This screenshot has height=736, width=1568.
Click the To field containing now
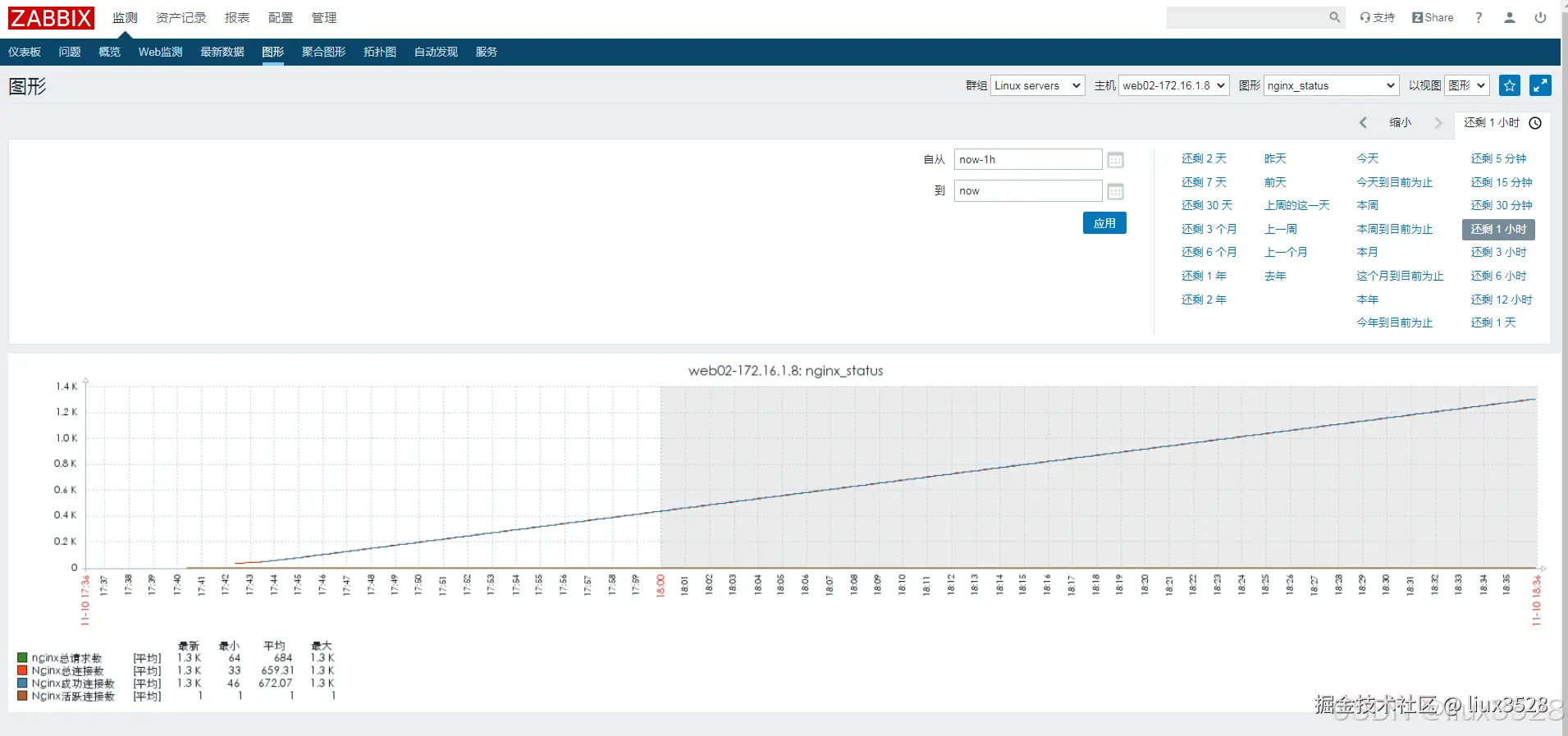tap(1028, 190)
